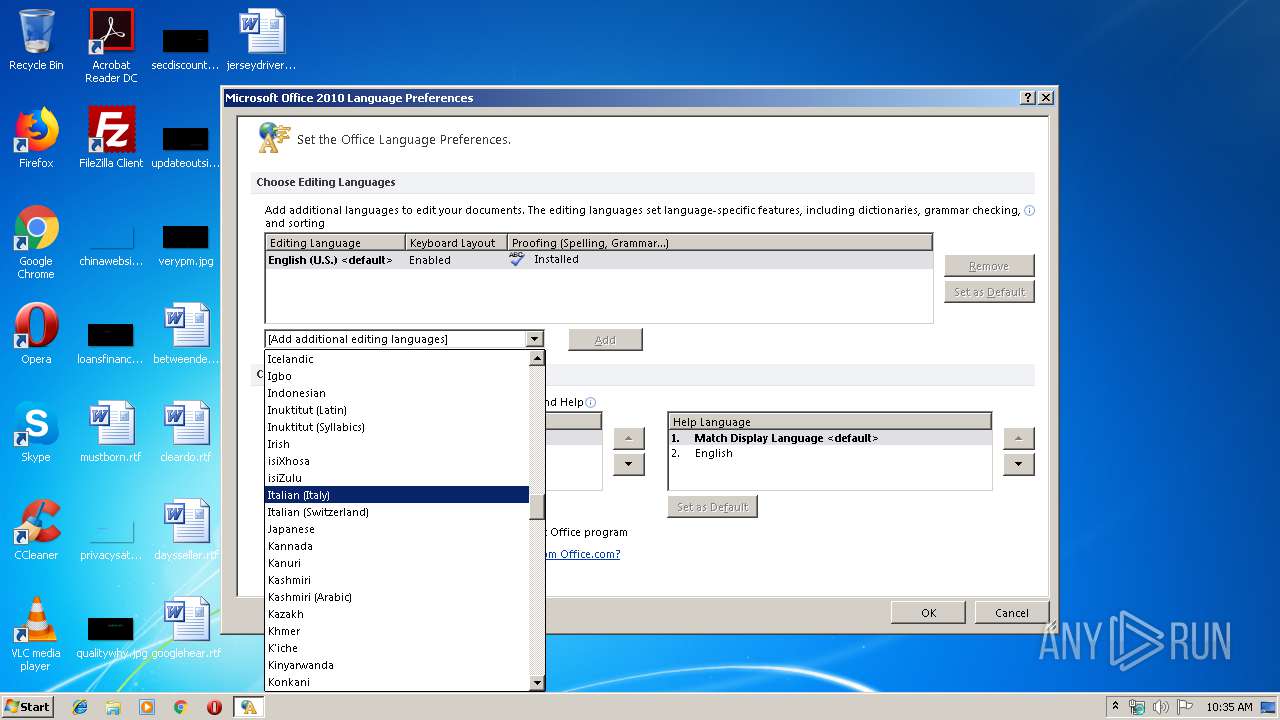This screenshot has height=720, width=1280.
Task: Launch Opera desktop icon
Action: [x=36, y=334]
